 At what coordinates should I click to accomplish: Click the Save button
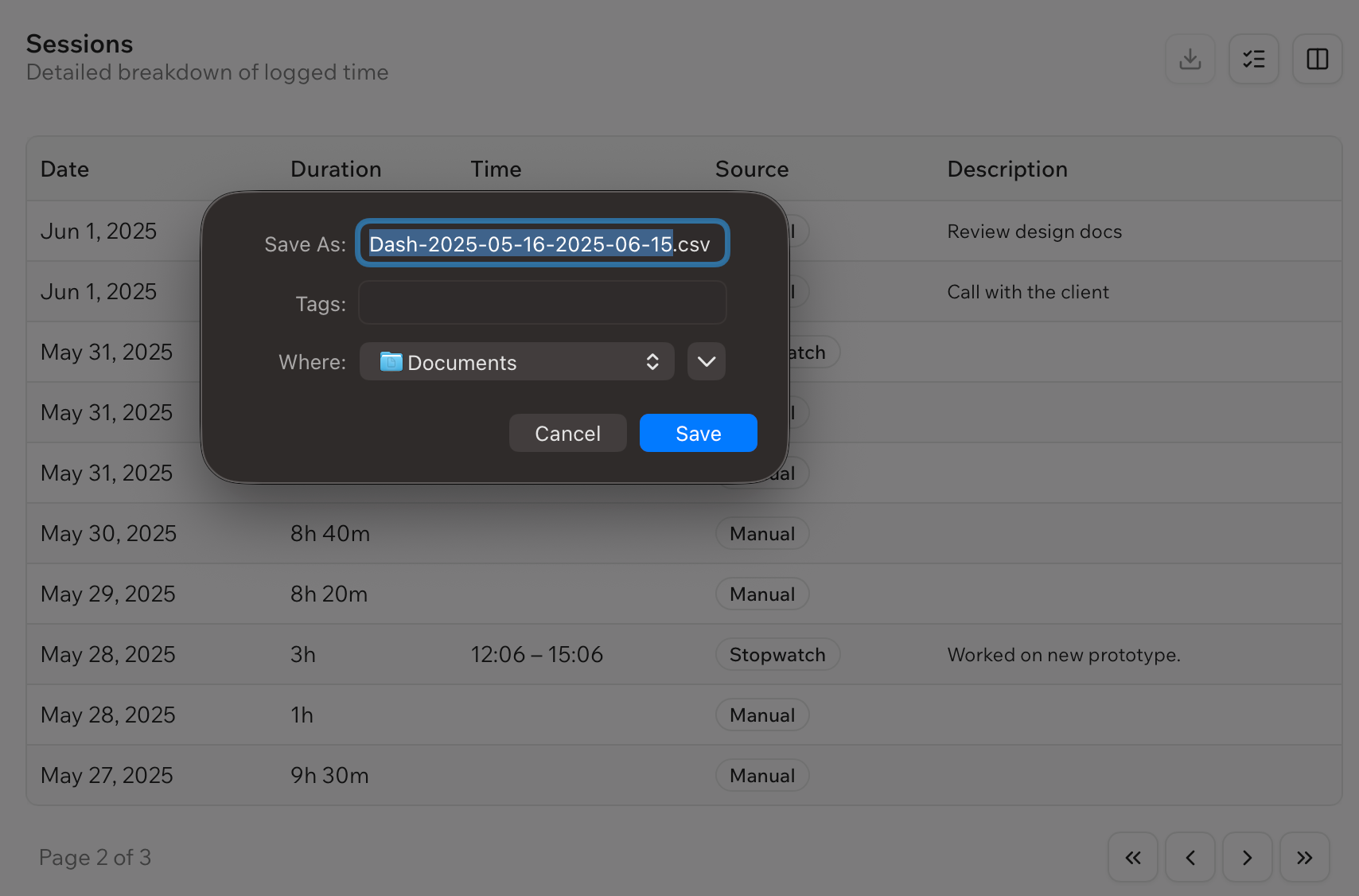coord(698,433)
